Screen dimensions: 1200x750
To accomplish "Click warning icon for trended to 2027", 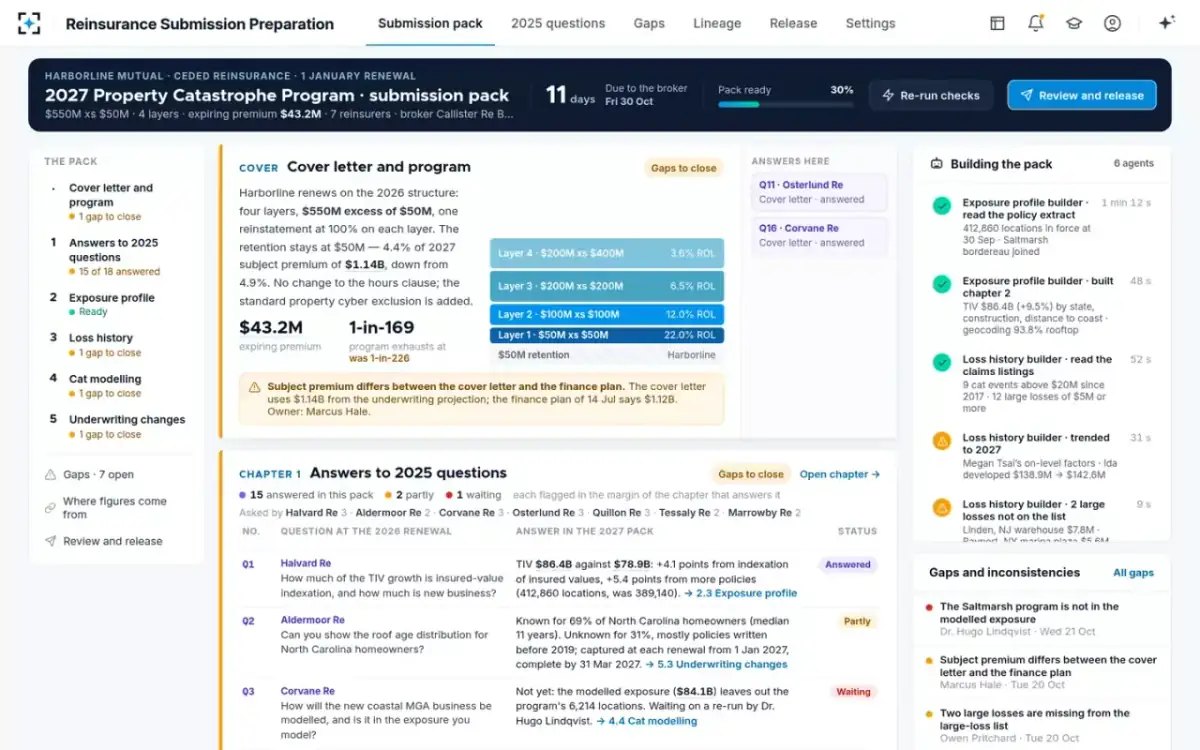I will coord(942,440).
